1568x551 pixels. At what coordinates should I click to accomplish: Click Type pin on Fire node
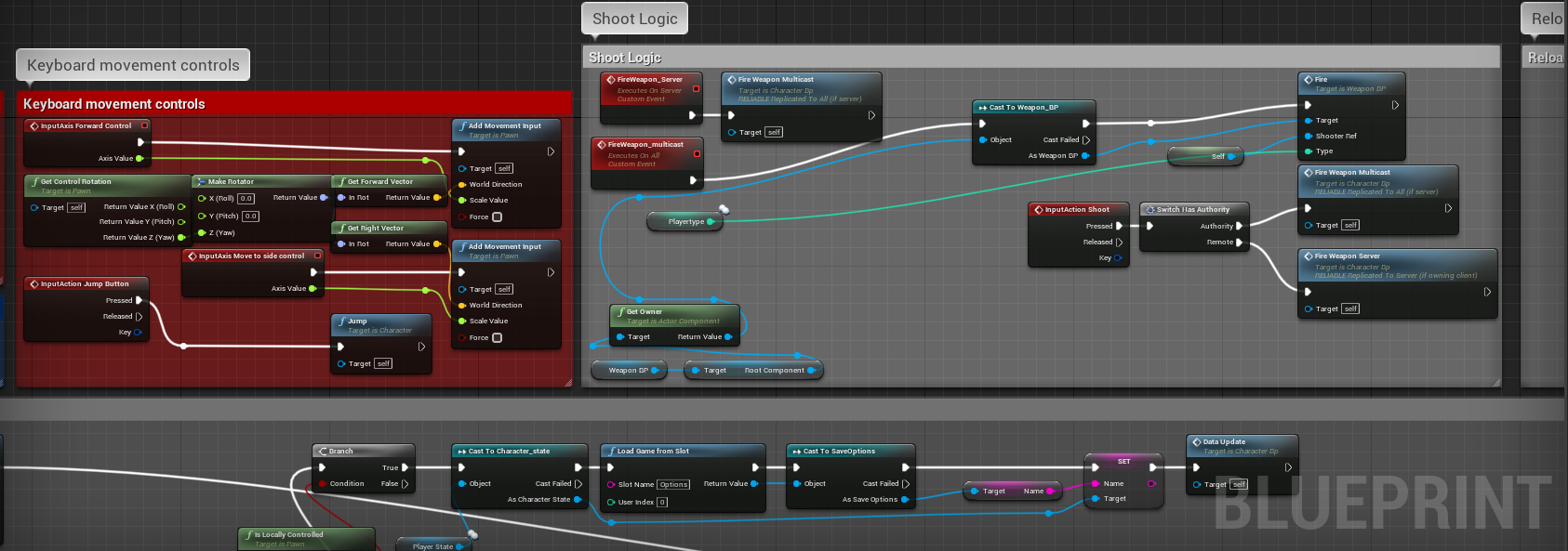point(1308,151)
